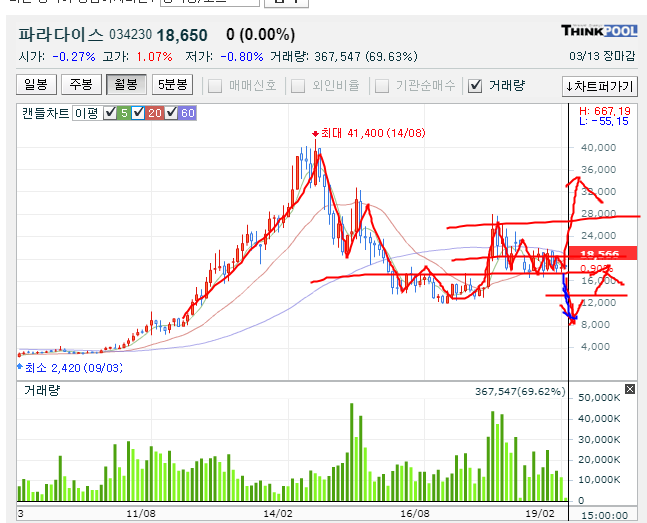The image size is (647, 523).
Task: Click the 파라다이스 stock name
Action: tap(61, 35)
